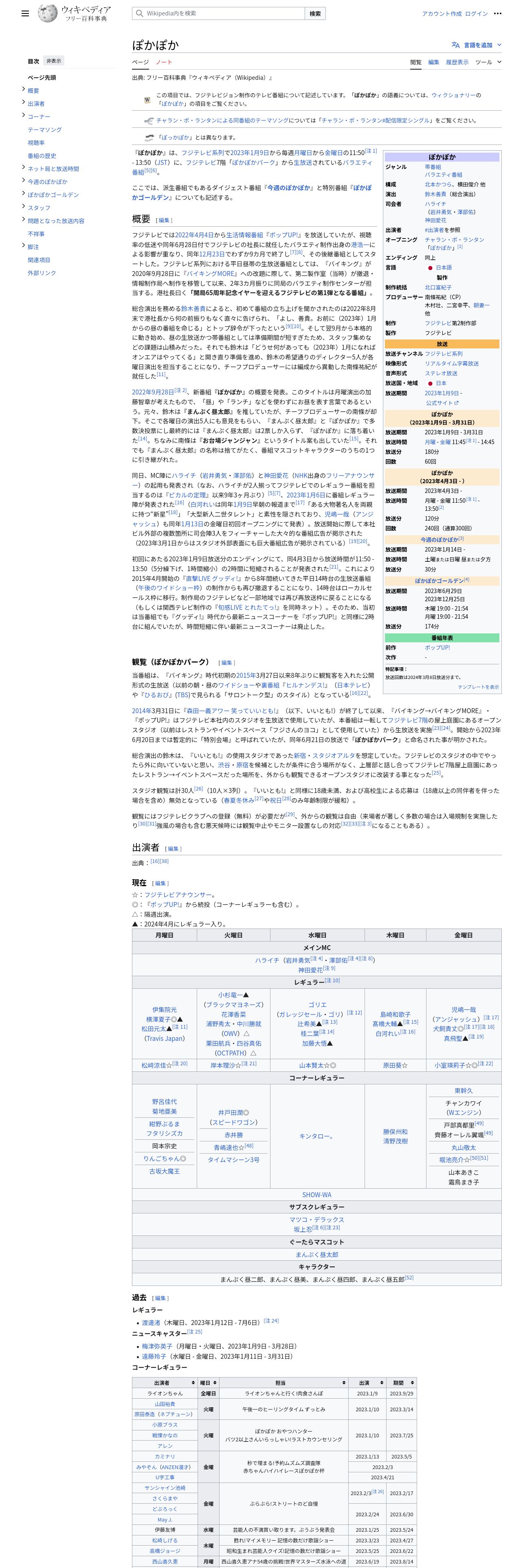Click the language translate icon
523x1568 pixels.
point(455,45)
